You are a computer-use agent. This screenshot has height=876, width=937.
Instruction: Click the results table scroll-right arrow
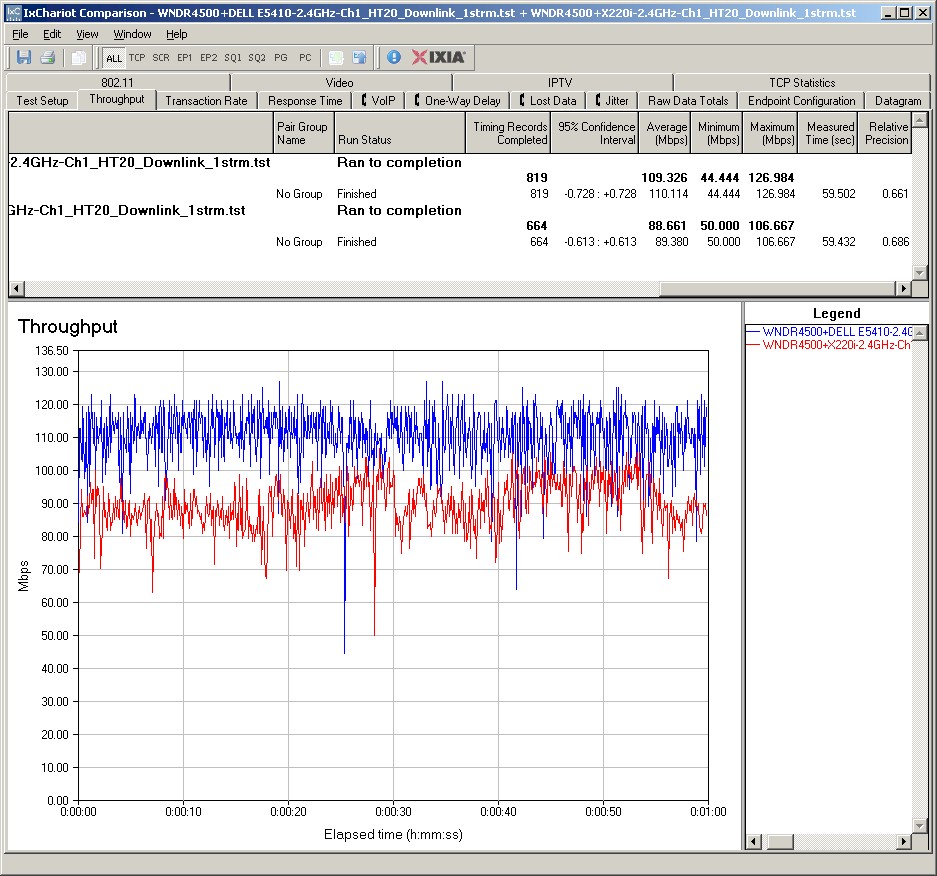904,288
